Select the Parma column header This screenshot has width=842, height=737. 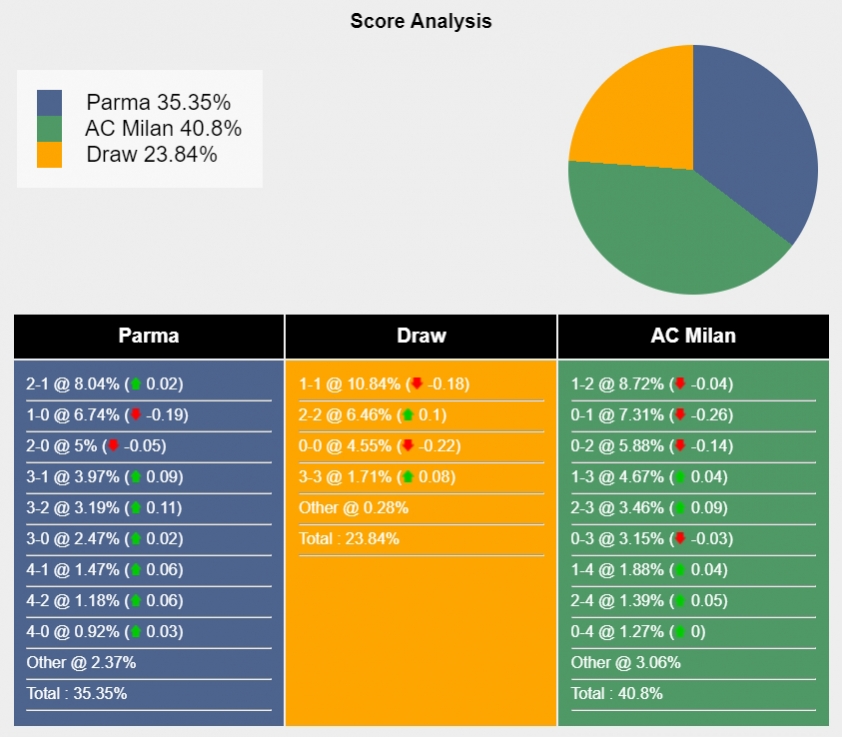tap(149, 336)
